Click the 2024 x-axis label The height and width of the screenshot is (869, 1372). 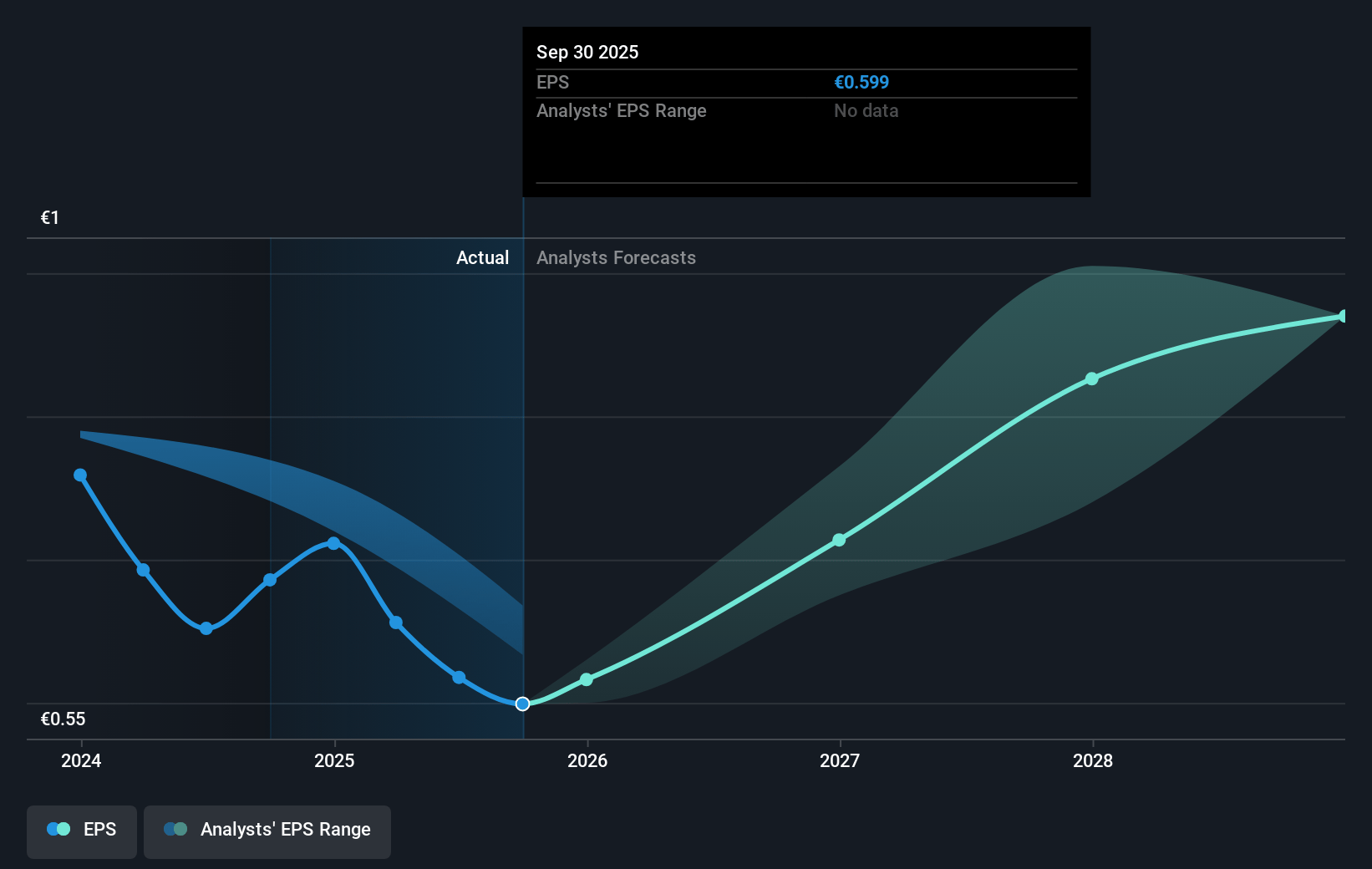point(81,760)
